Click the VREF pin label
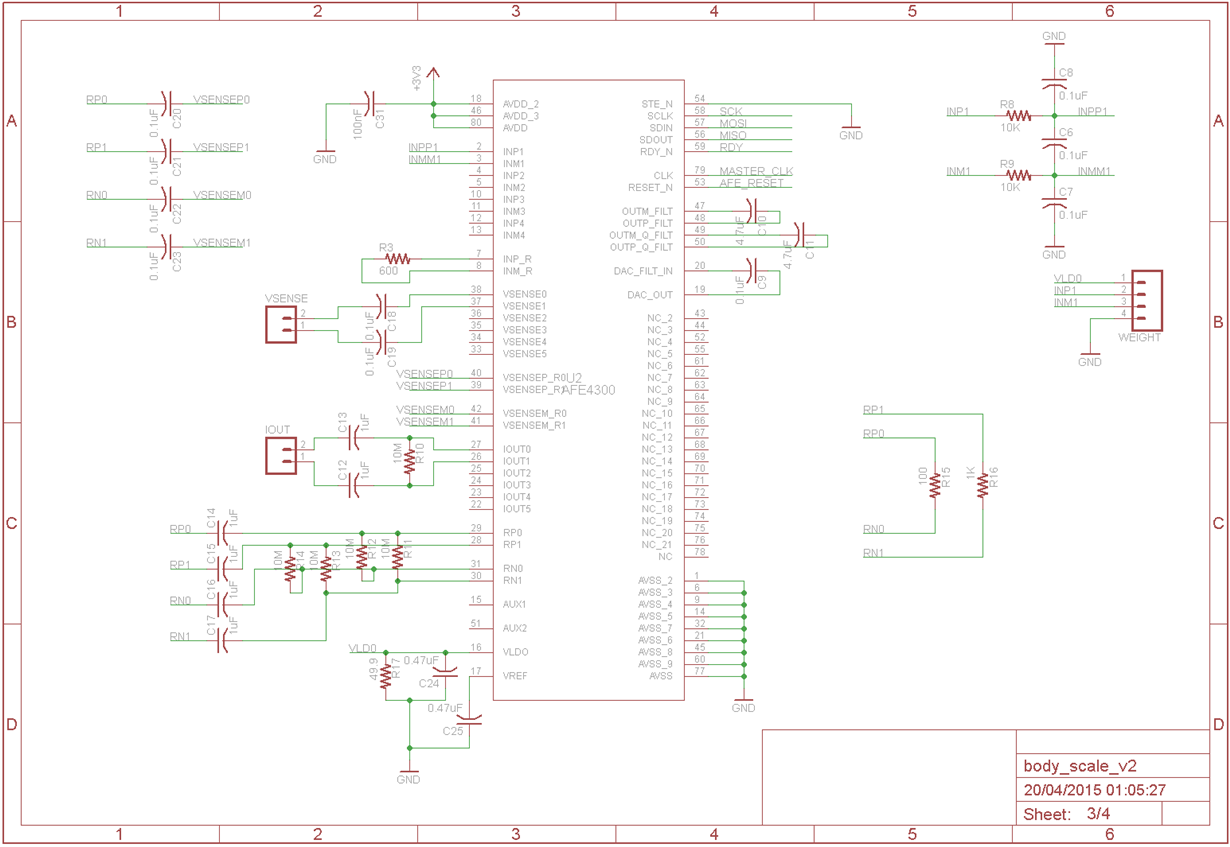The width and height of the screenshot is (1230, 847). tap(515, 677)
